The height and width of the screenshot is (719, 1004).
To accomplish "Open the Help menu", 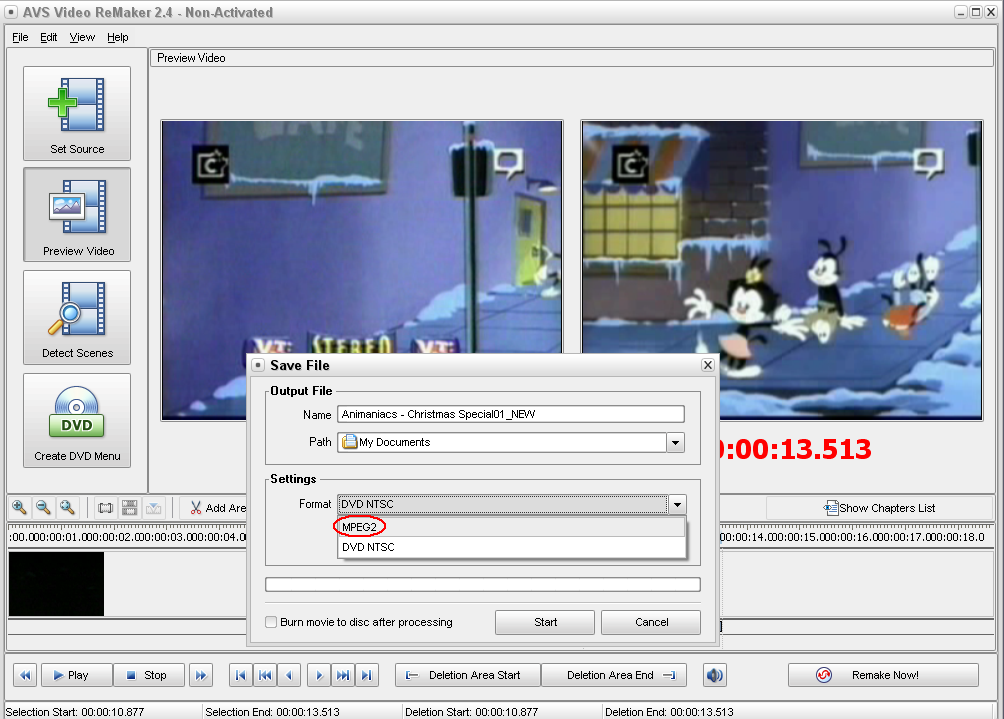I will (x=118, y=37).
